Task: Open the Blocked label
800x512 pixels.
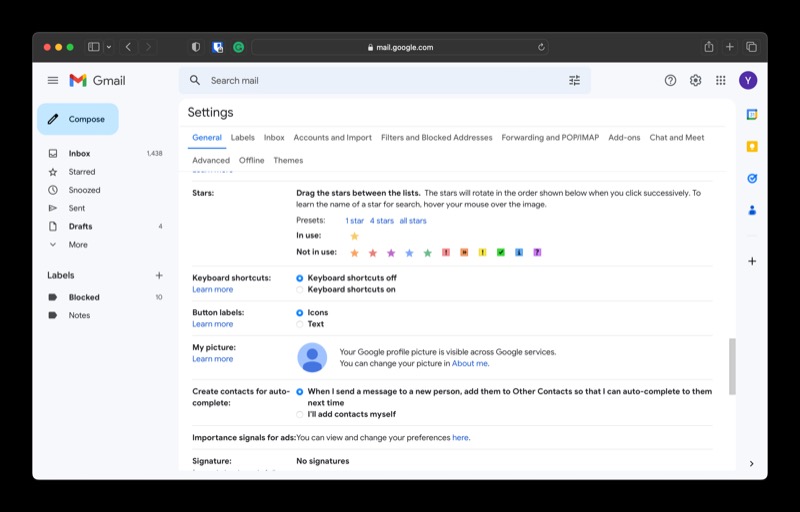Action: pyautogui.click(x=84, y=297)
